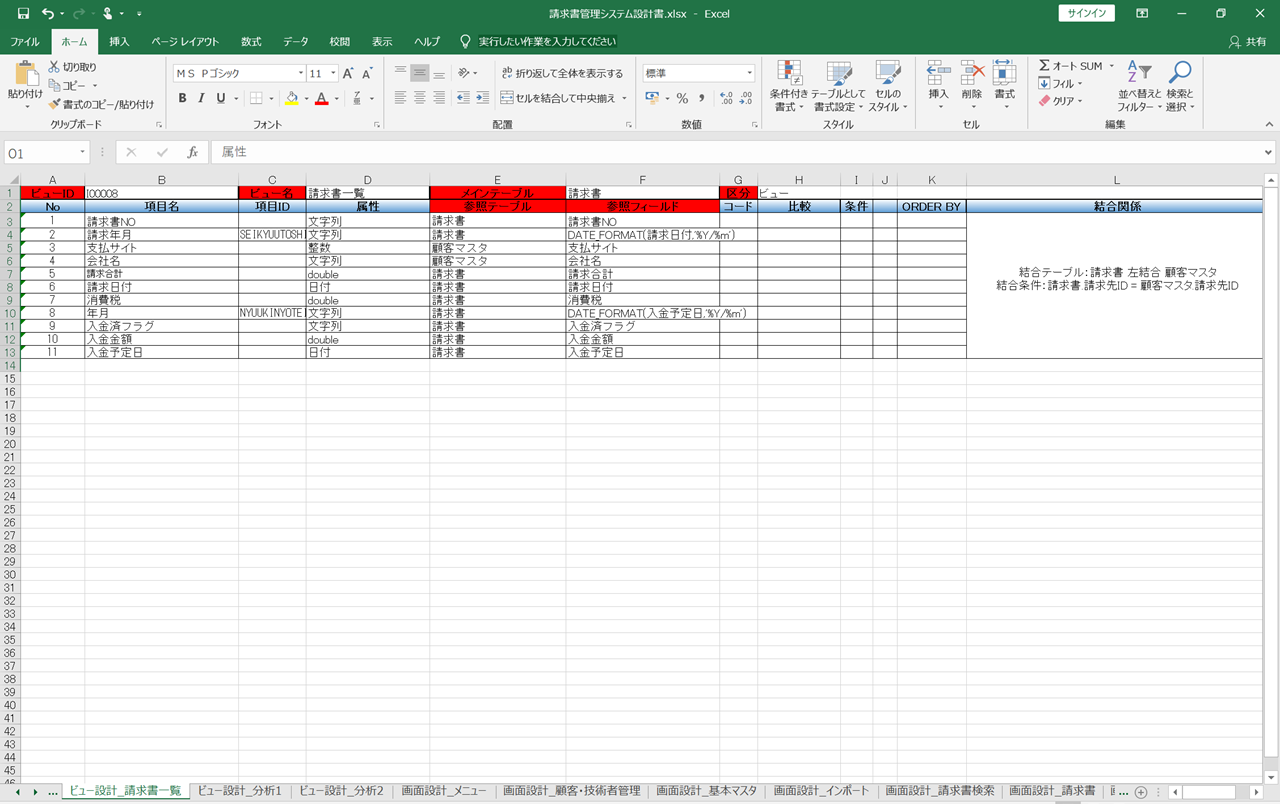Click the text orientation icon
The image size is (1280, 804).
(x=464, y=74)
